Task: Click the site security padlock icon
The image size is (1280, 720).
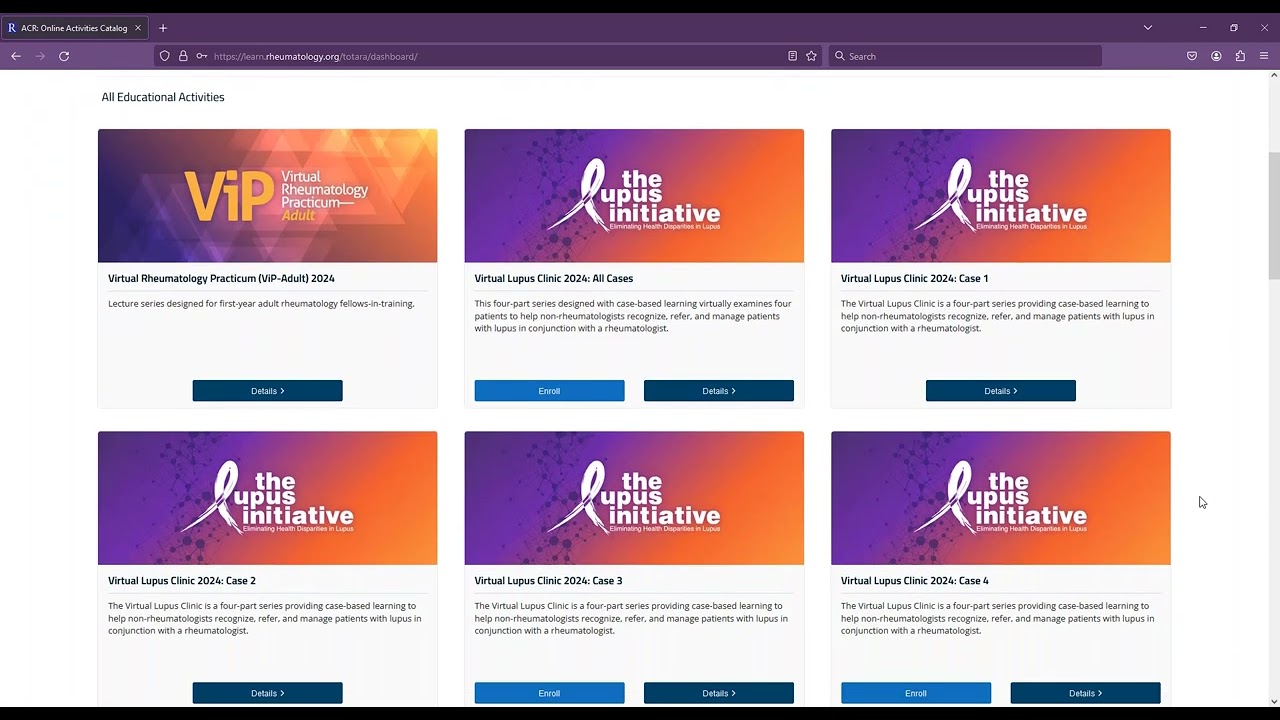Action: pos(183,56)
